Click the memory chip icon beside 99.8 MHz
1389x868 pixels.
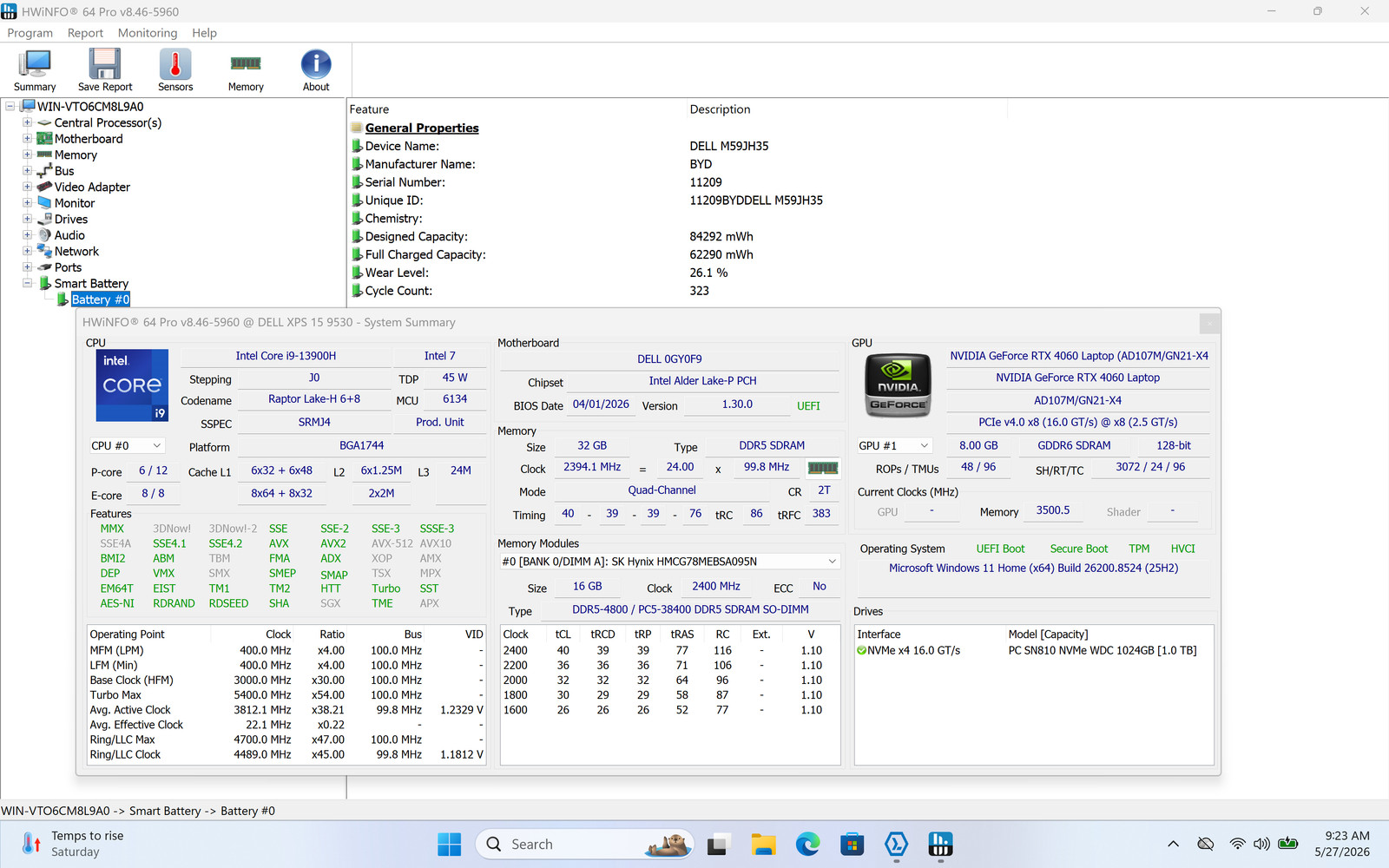point(823,468)
